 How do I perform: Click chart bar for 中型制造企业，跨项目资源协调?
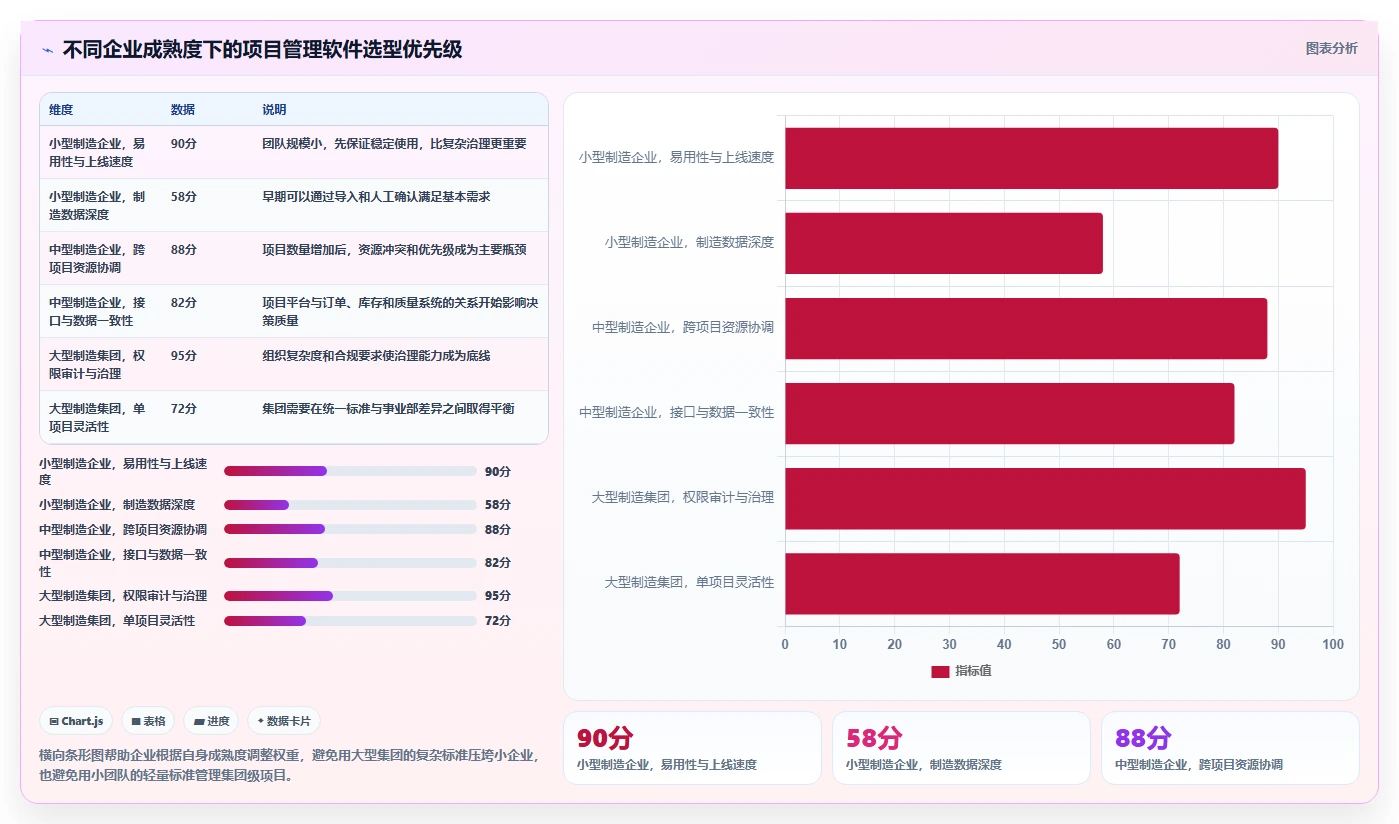[1026, 328]
